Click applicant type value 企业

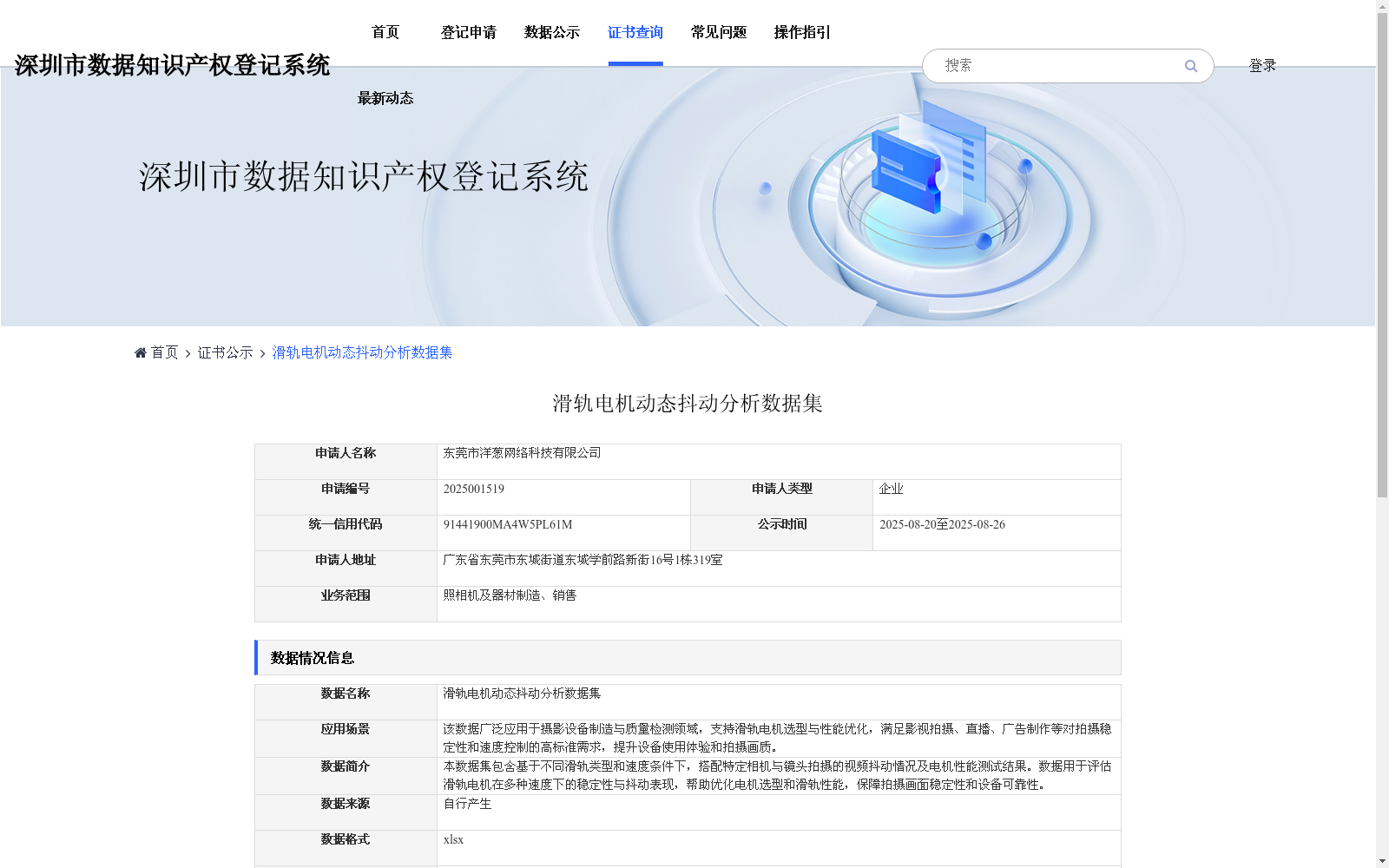[x=892, y=489]
